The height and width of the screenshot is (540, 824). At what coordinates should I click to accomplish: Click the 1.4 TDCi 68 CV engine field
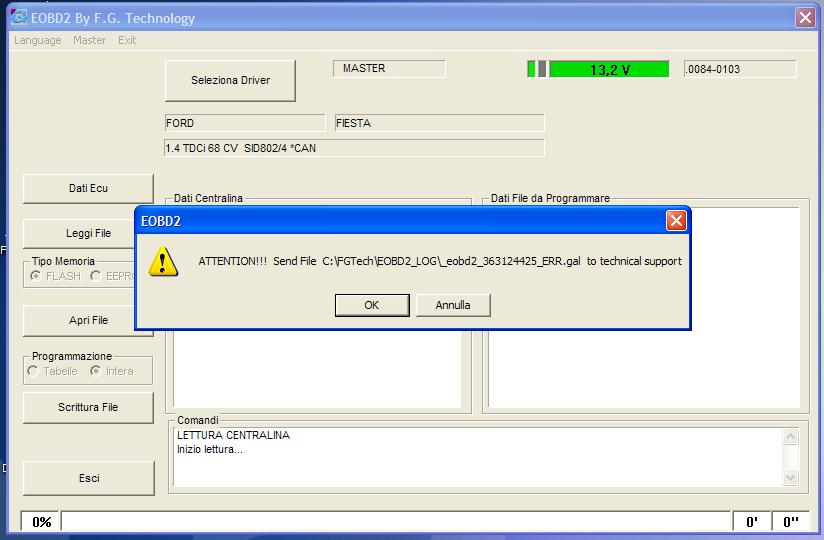click(354, 148)
